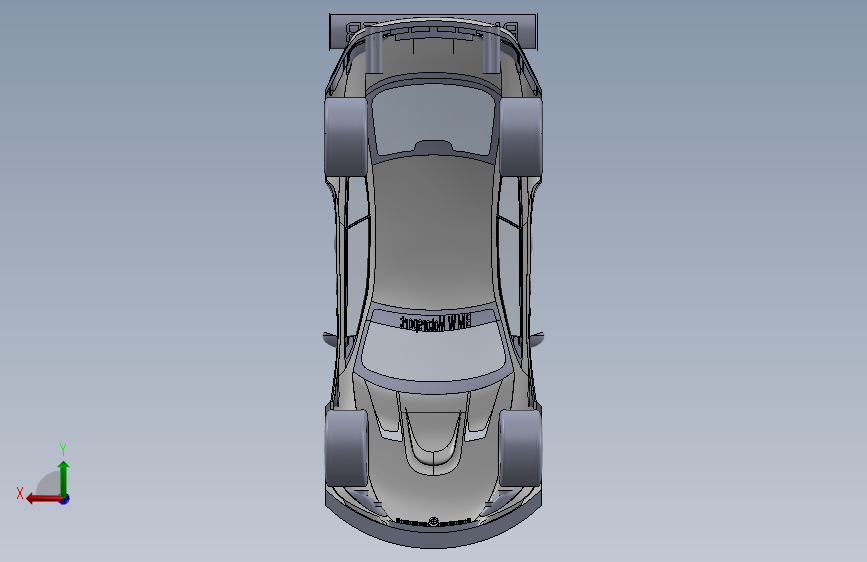The image size is (867, 562).
Task: Select the rear wheel on the screen's left side
Action: [x=347, y=137]
